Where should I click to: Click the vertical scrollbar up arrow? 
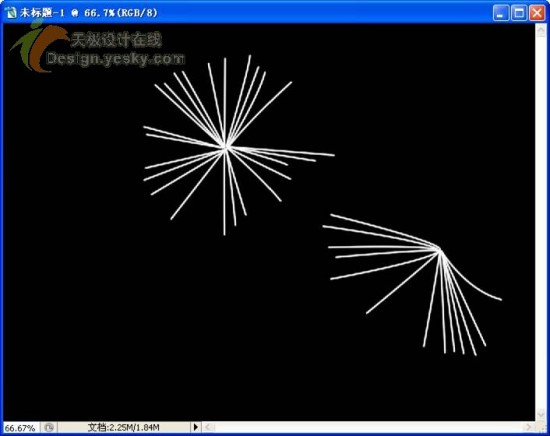(541, 30)
